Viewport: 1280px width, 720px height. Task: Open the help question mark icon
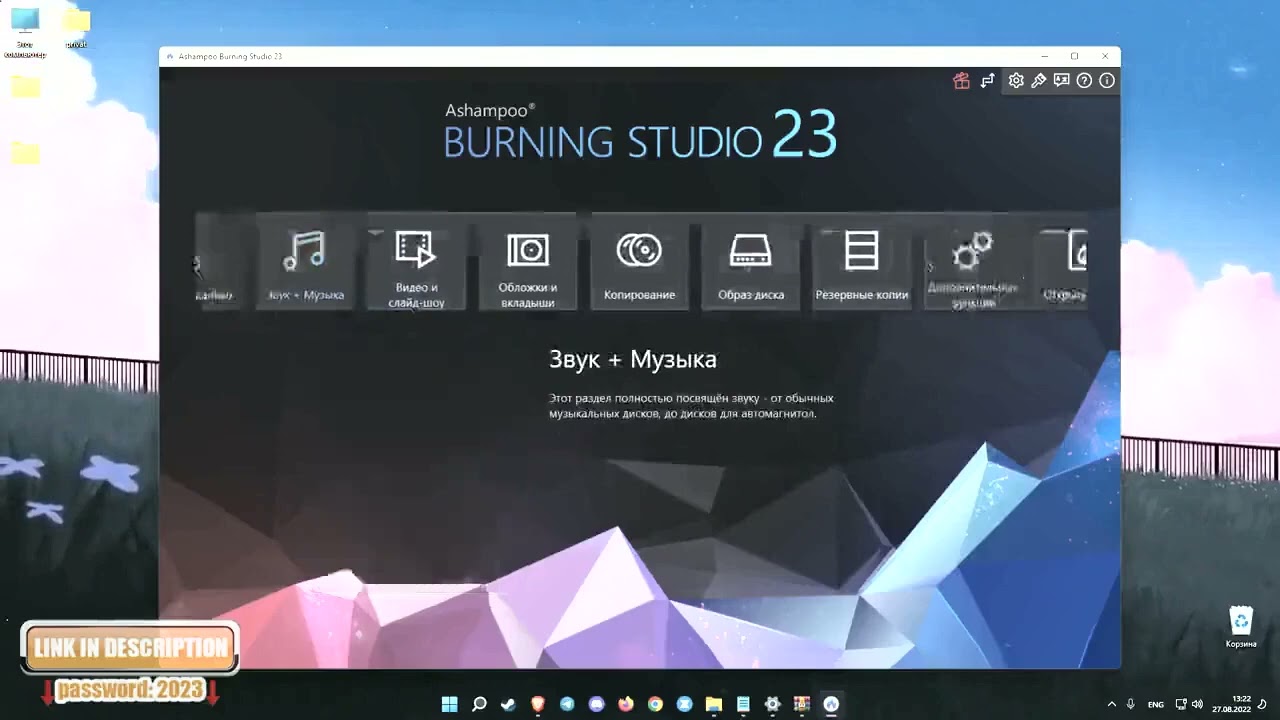(1084, 81)
